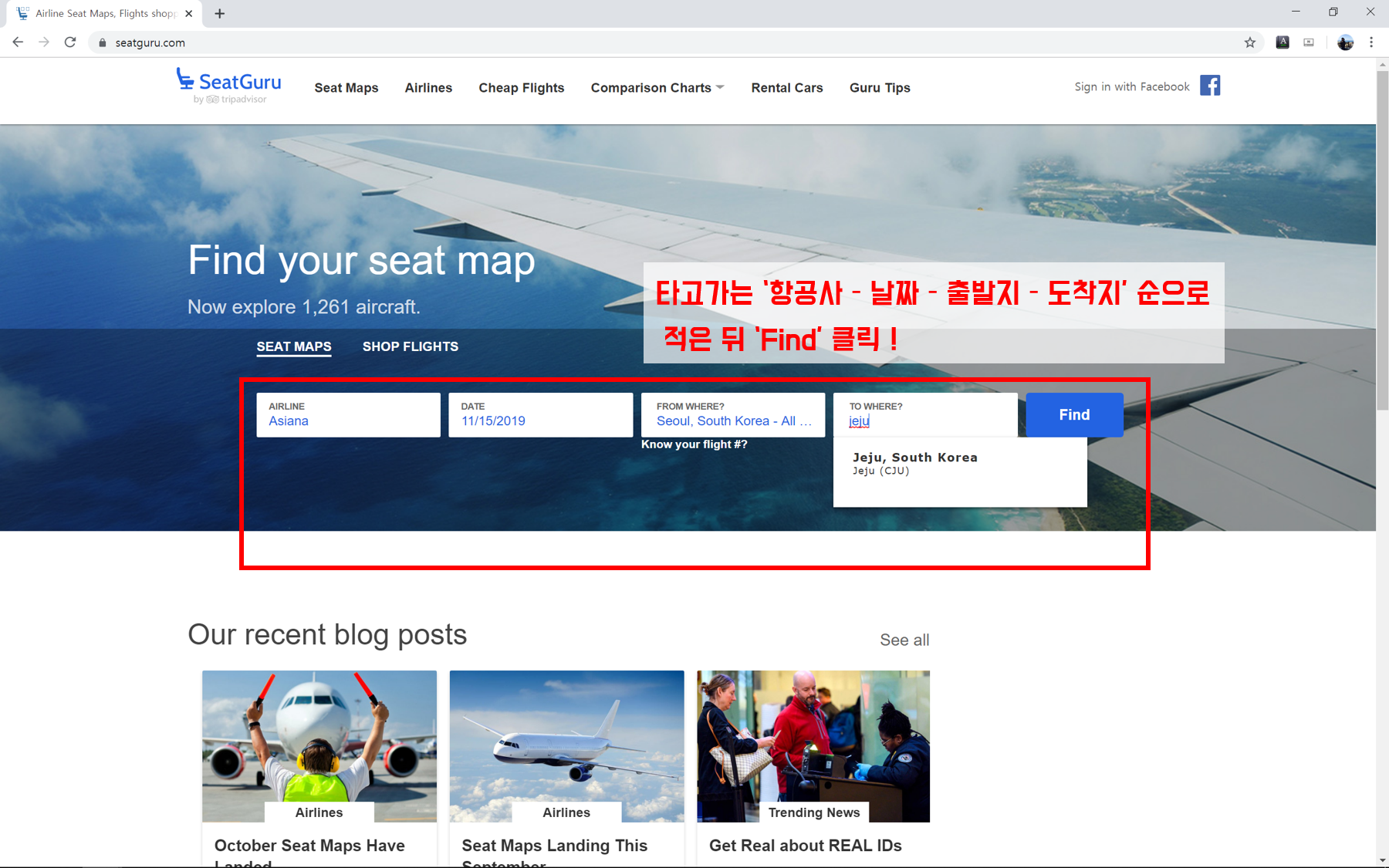1389x868 pixels.
Task: Expand Comparison Charts dropdown
Action: tap(657, 88)
